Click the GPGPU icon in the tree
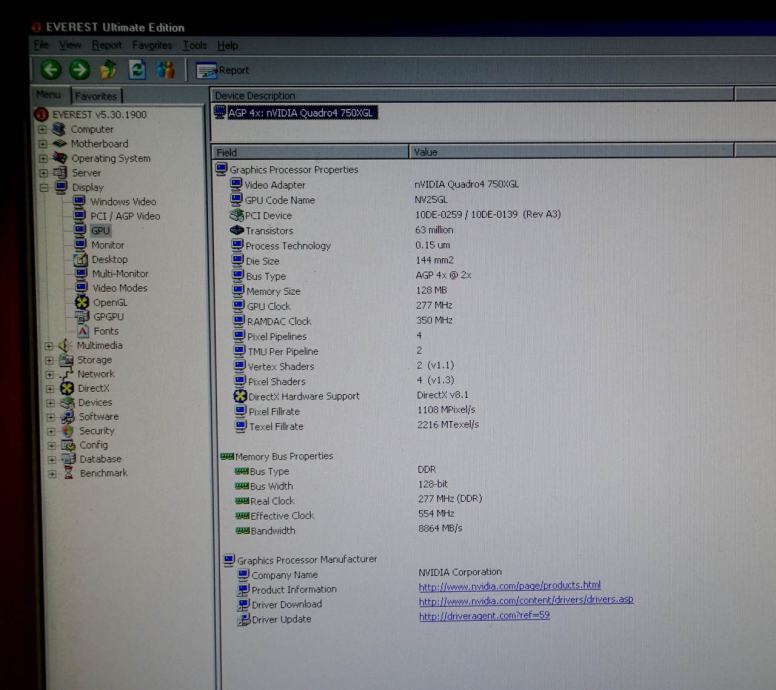The height and width of the screenshot is (690, 776). click(82, 316)
